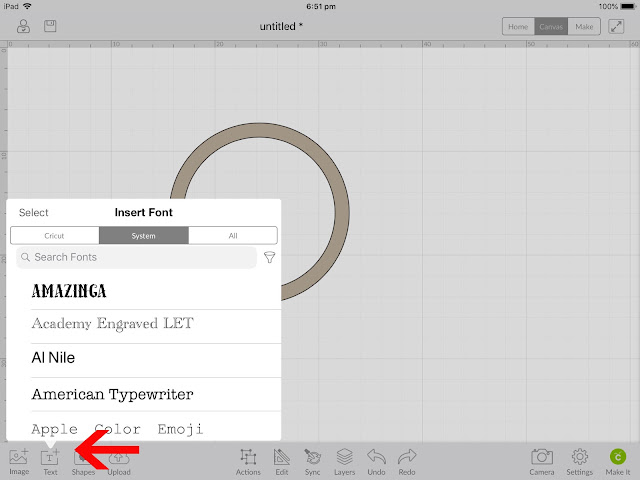Image resolution: width=640 pixels, height=480 pixels.
Task: Open the Camera tool
Action: (x=542, y=462)
